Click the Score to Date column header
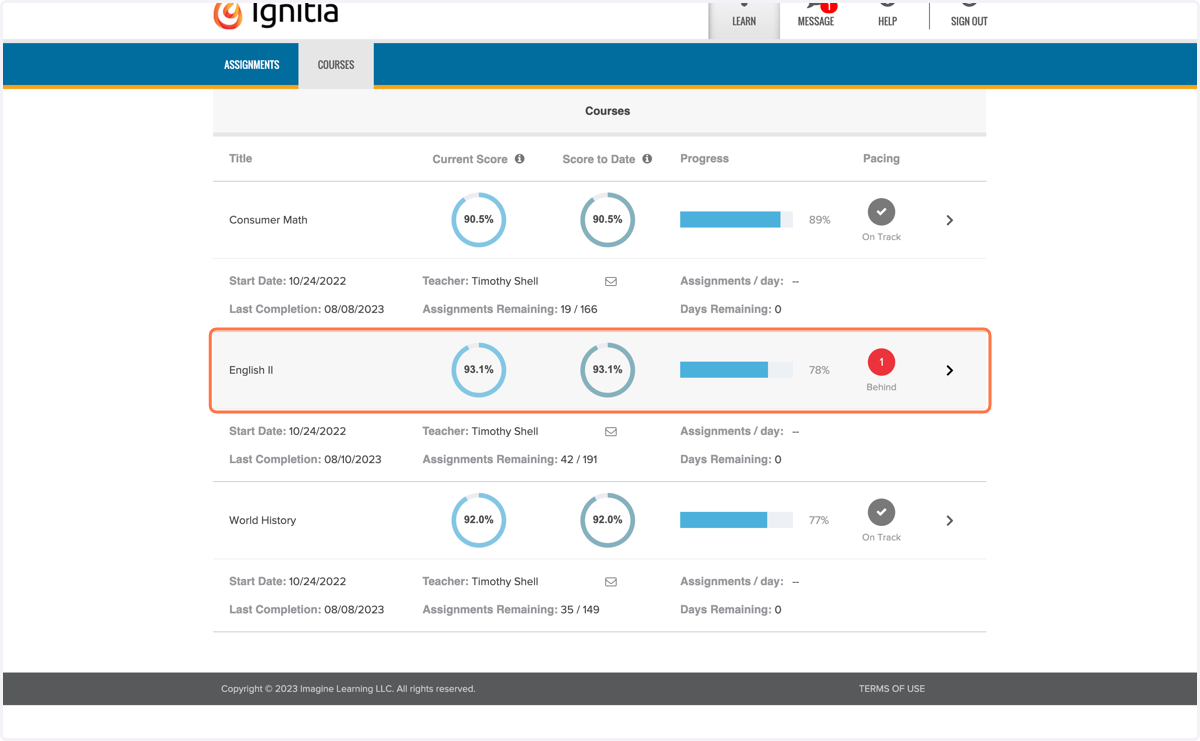Viewport: 1200px width, 741px height. tap(599, 159)
